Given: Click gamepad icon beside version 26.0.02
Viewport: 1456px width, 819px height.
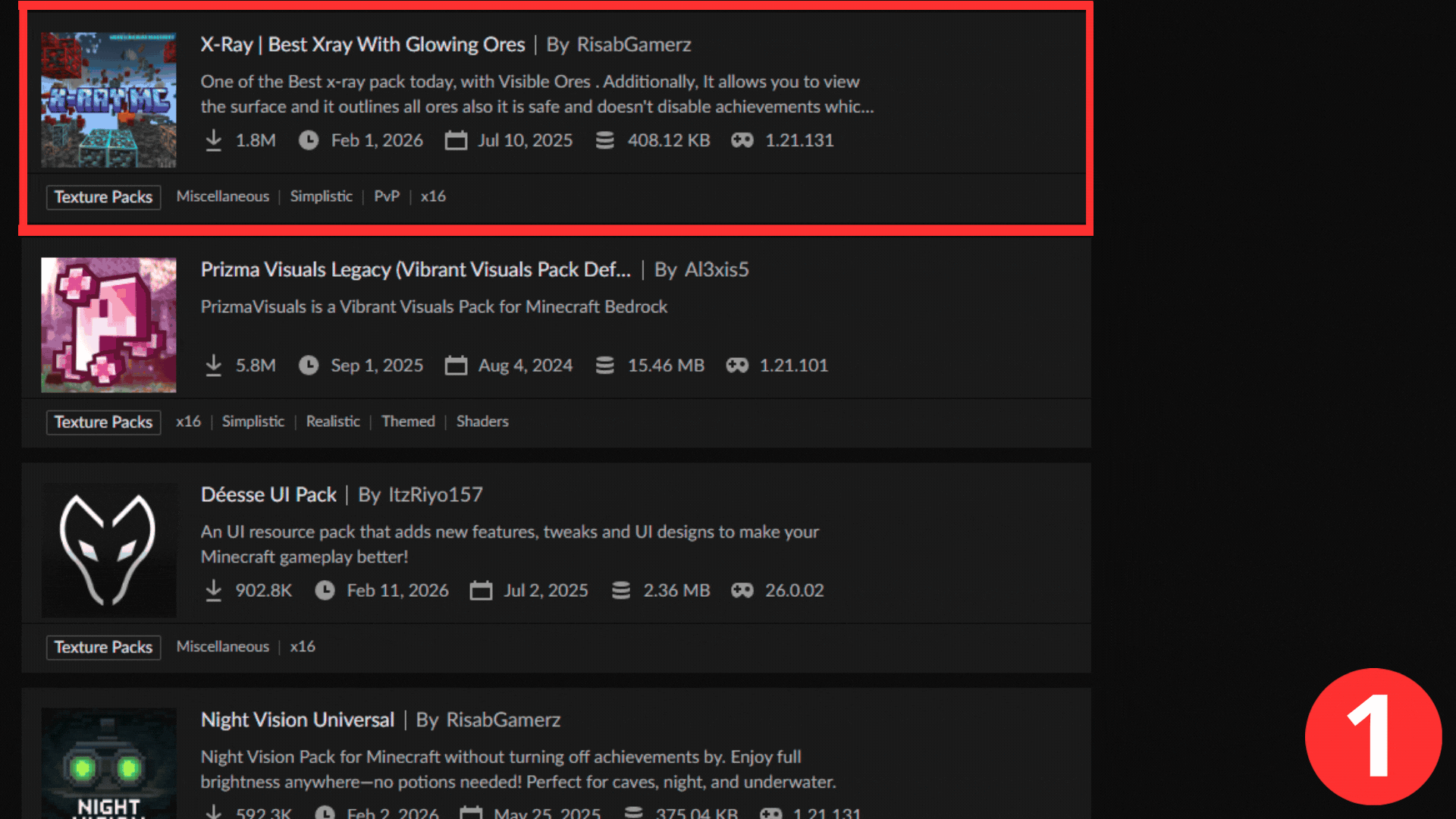Looking at the screenshot, I should [742, 591].
